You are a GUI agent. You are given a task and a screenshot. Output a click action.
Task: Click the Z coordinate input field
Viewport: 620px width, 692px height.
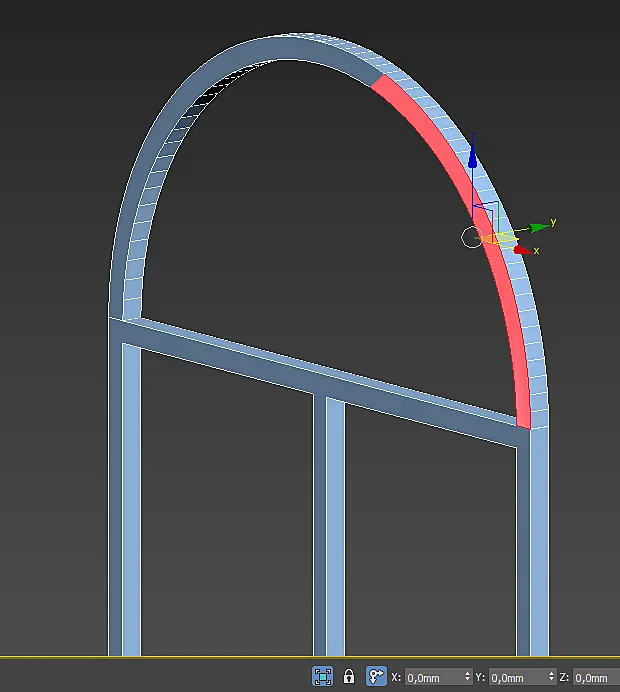(596, 677)
